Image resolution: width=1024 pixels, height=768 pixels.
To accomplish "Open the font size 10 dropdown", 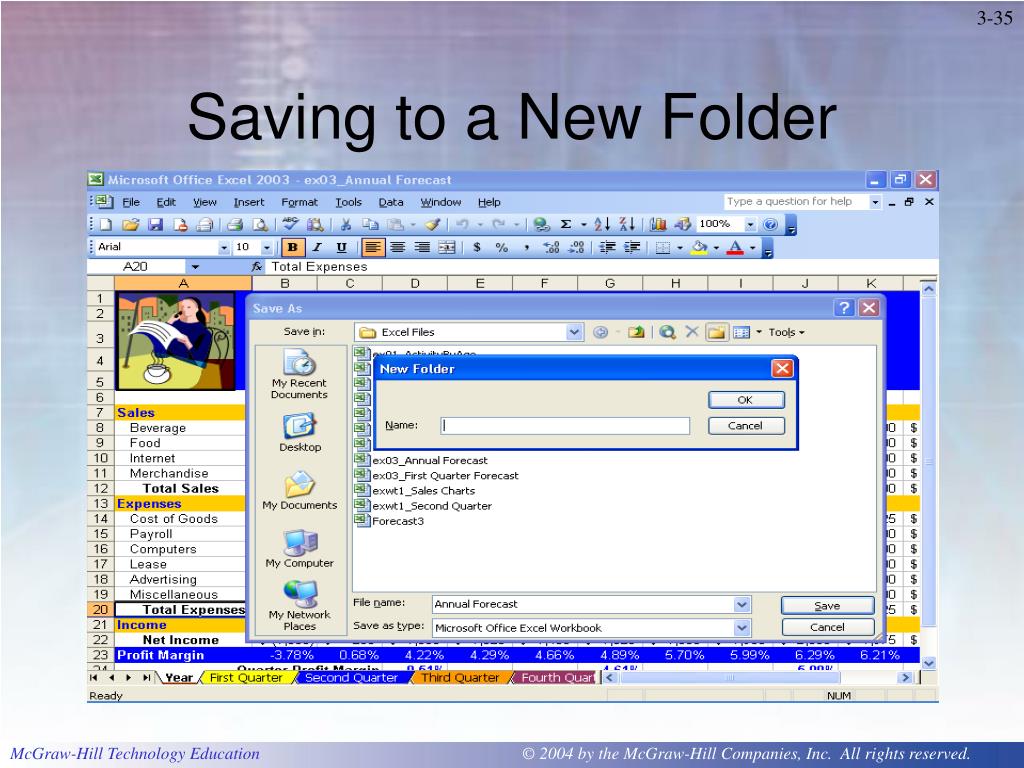I will click(266, 248).
